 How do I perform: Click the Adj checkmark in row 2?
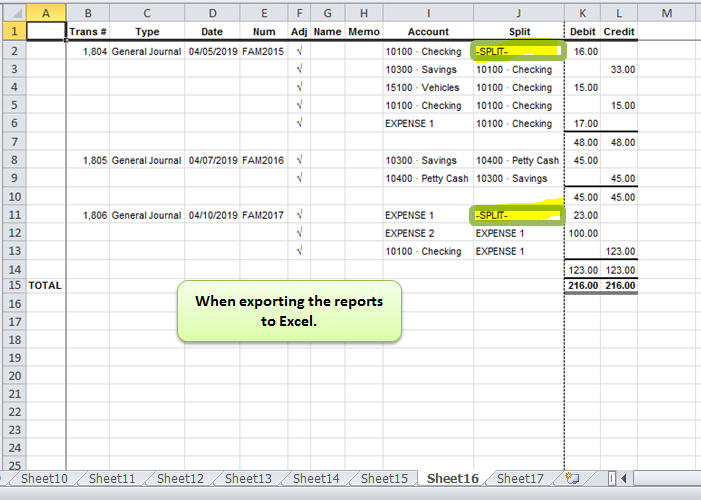[300, 51]
